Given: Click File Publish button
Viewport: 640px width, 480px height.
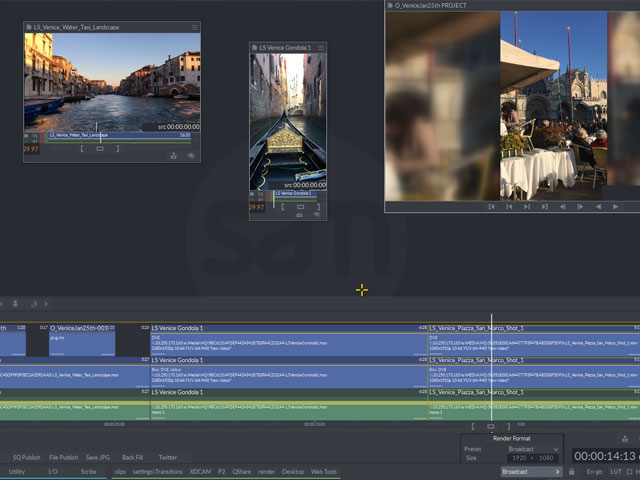Looking at the screenshot, I should pyautogui.click(x=63, y=458).
